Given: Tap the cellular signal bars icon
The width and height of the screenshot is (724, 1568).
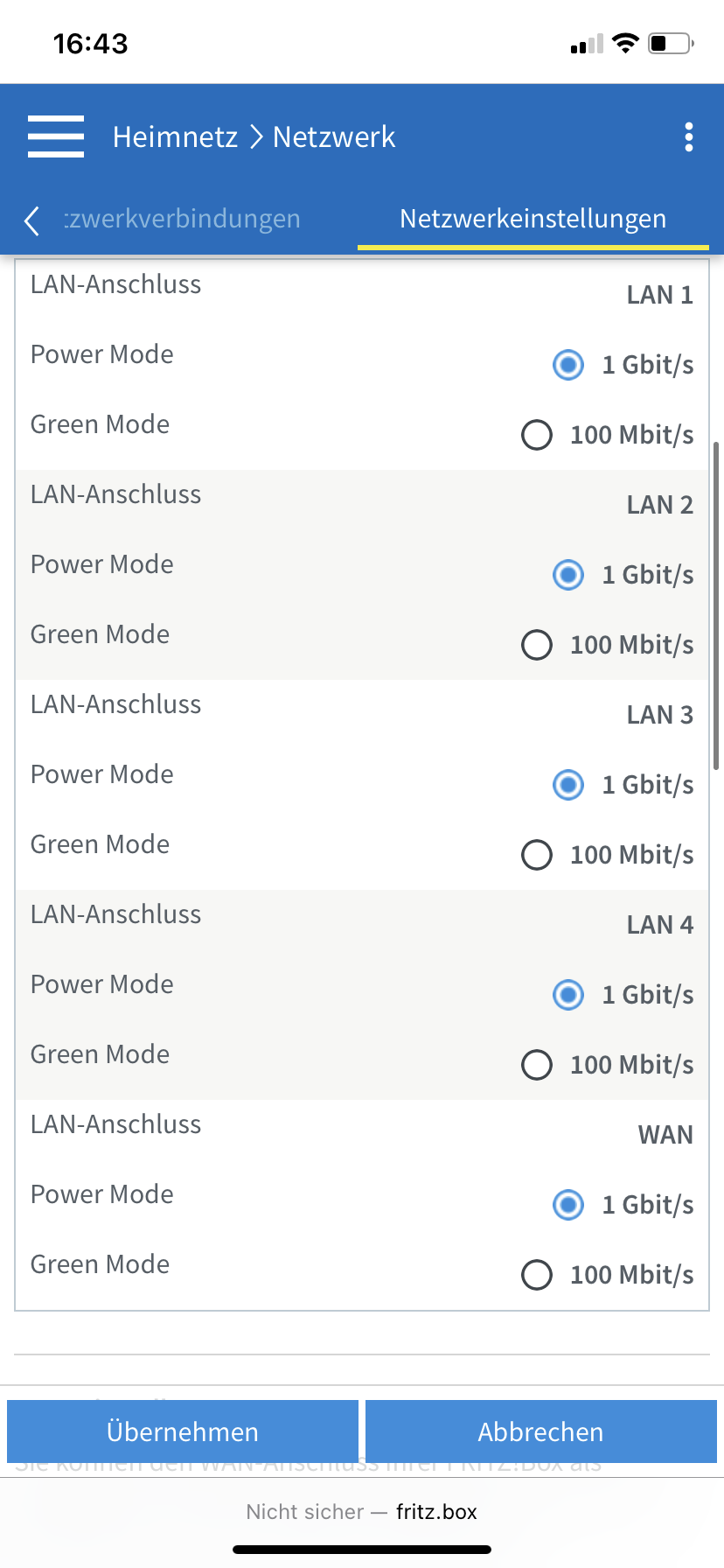Looking at the screenshot, I should point(587,44).
